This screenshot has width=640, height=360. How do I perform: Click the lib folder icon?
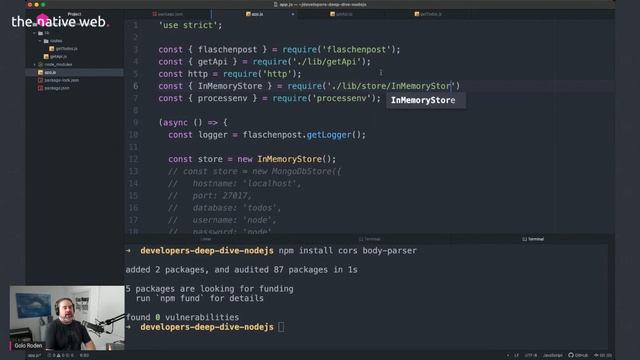pos(40,33)
